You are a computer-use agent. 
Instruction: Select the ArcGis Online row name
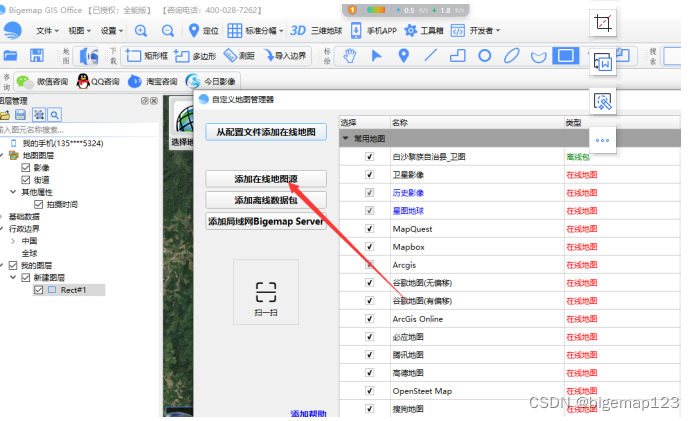click(x=417, y=319)
